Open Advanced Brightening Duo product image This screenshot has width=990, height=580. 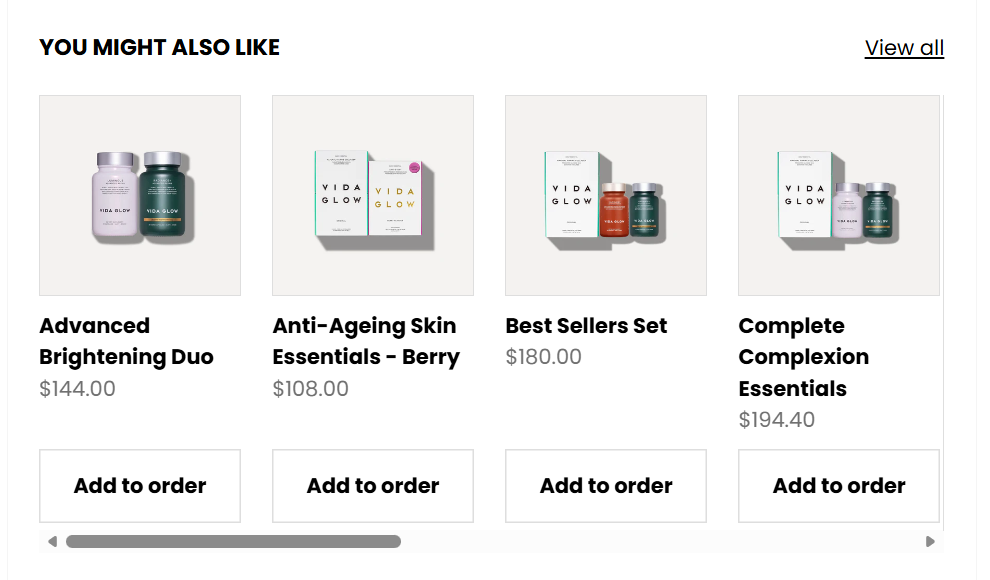(x=140, y=195)
